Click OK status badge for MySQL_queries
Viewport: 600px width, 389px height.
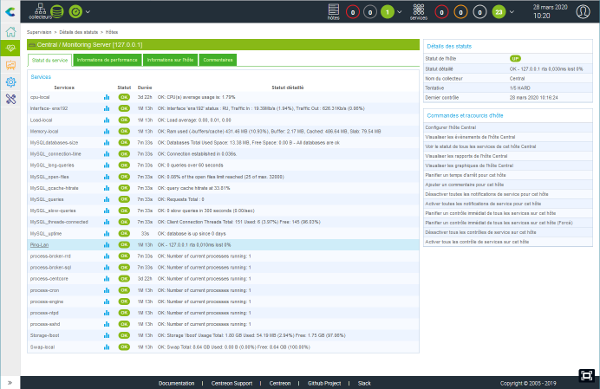(124, 199)
